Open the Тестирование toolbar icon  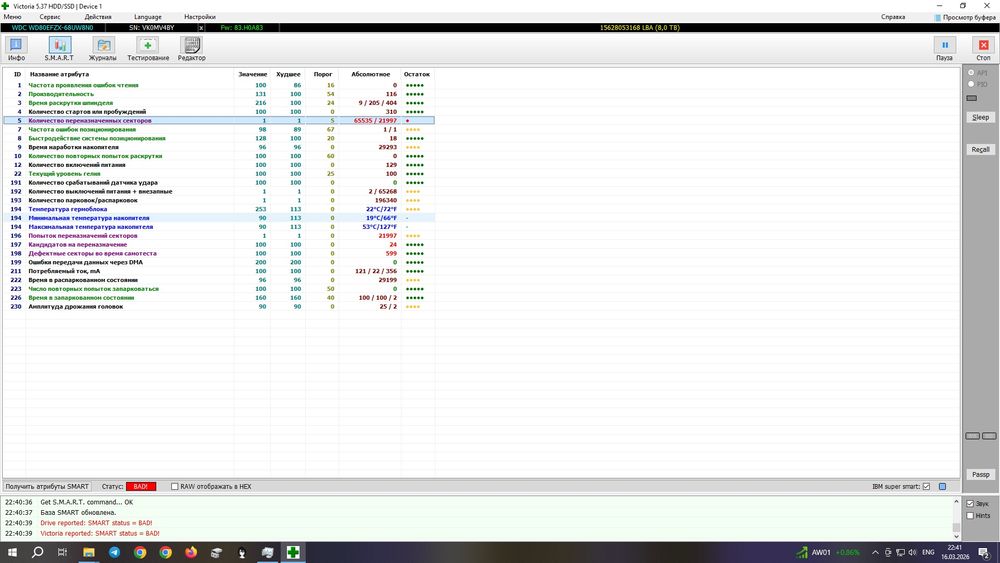point(148,45)
